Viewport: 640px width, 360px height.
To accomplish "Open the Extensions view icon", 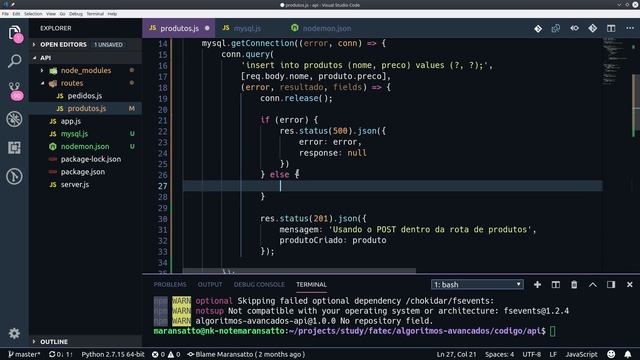I will point(14,148).
